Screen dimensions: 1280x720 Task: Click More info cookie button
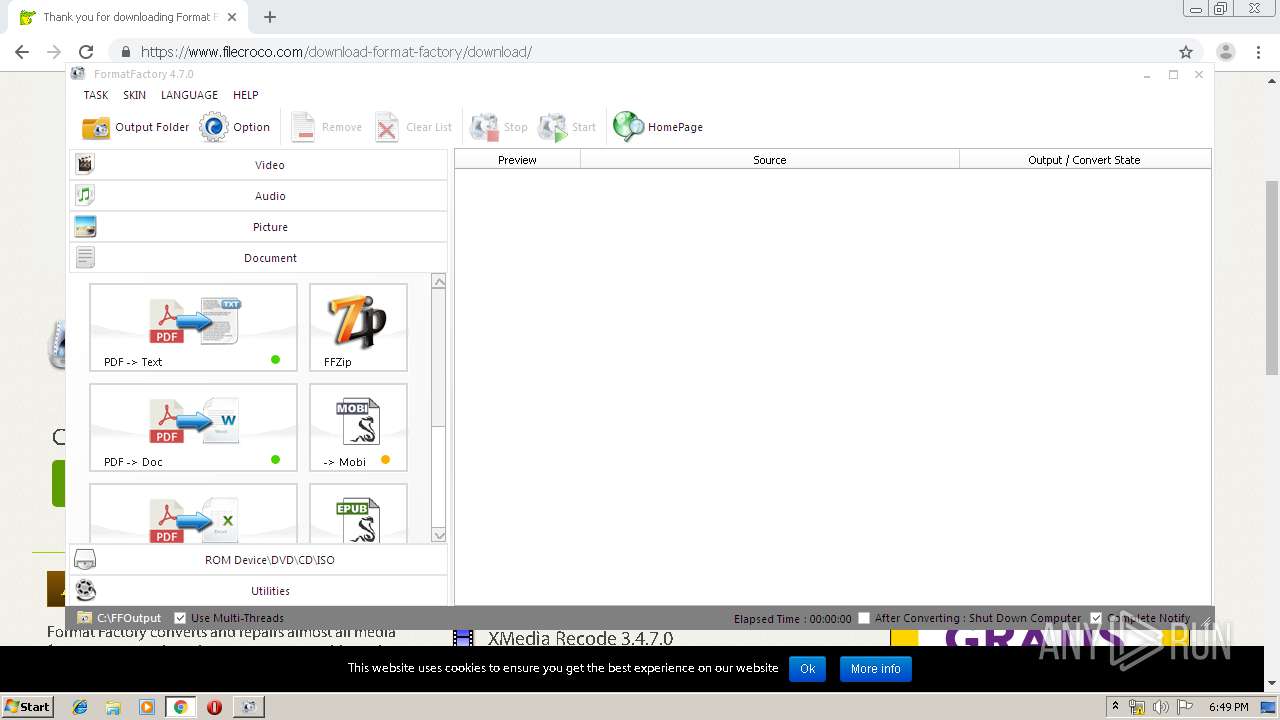[x=876, y=669]
